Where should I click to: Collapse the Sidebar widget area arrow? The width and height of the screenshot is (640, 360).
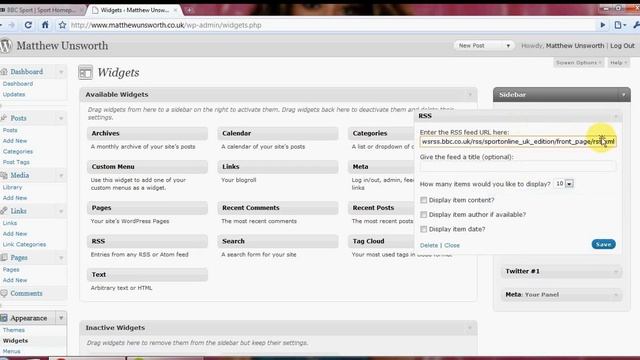point(623,95)
